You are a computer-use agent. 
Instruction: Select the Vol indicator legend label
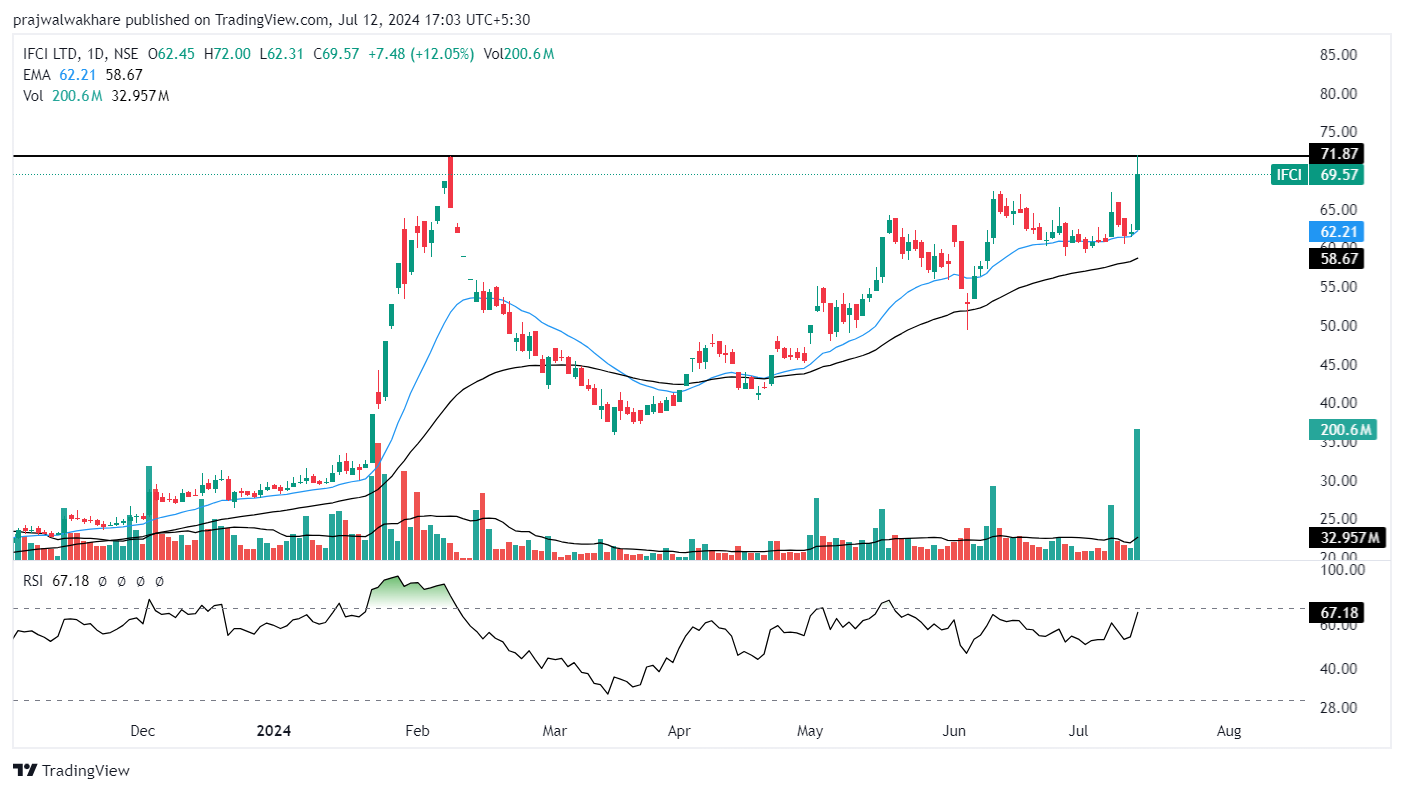[x=34, y=96]
